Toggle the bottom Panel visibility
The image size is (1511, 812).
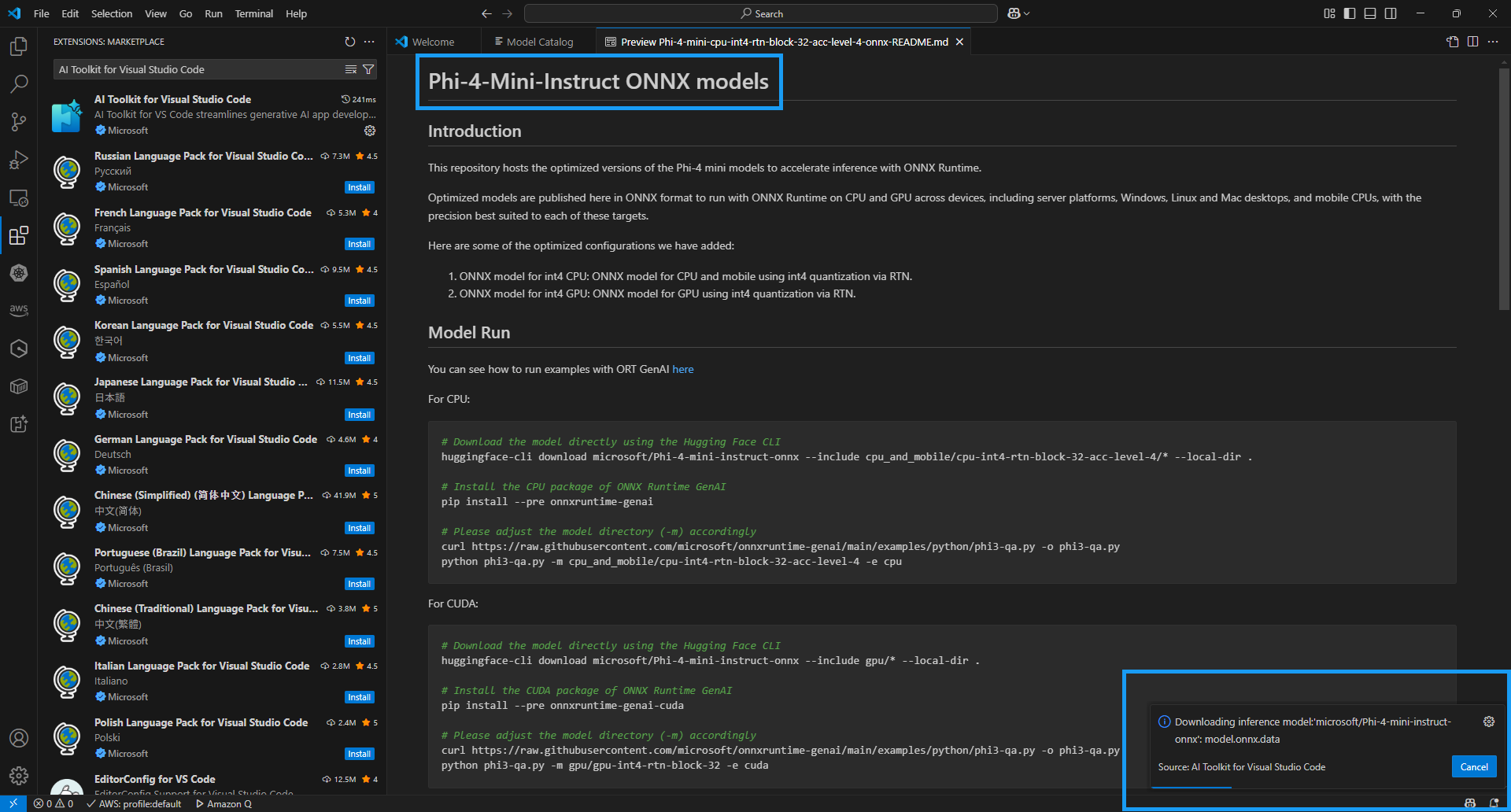(1370, 13)
